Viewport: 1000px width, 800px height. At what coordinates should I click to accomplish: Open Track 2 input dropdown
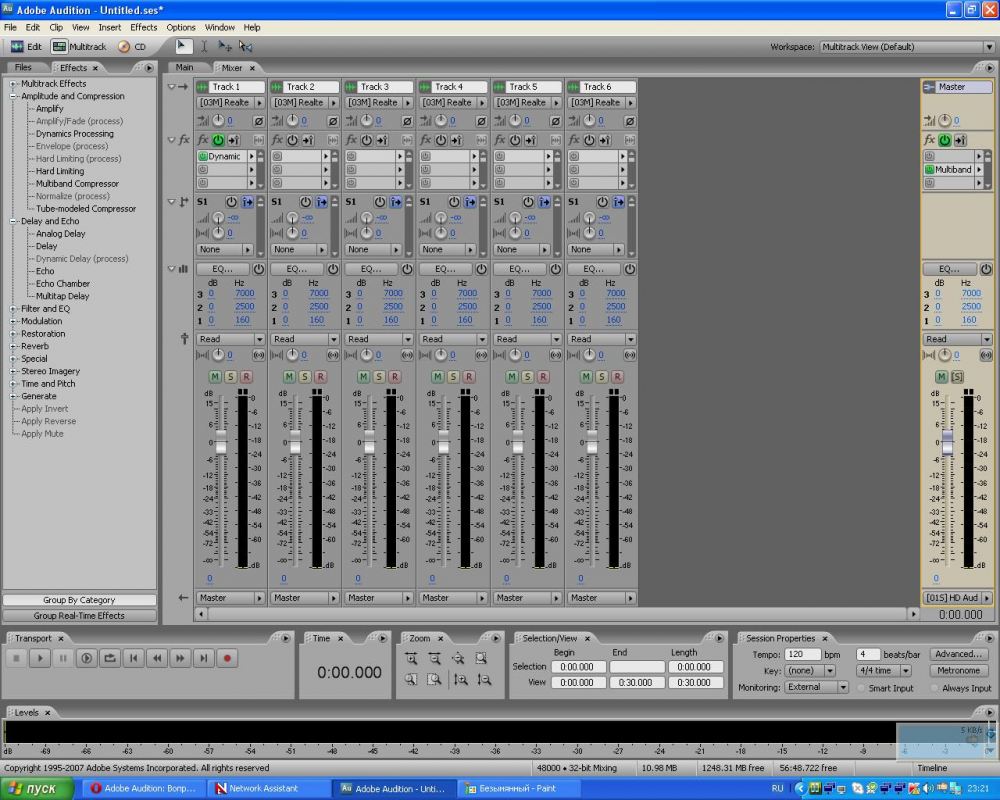click(x=304, y=103)
